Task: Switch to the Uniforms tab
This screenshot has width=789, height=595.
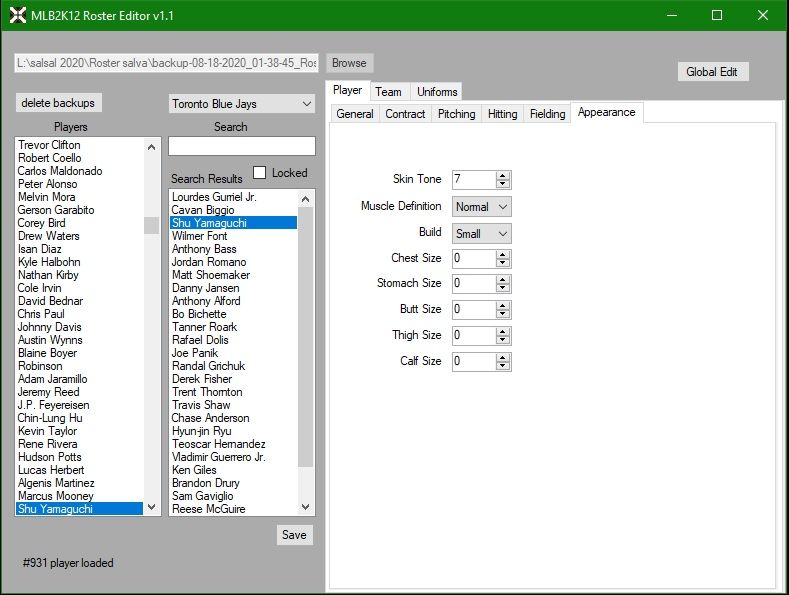Action: tap(437, 92)
